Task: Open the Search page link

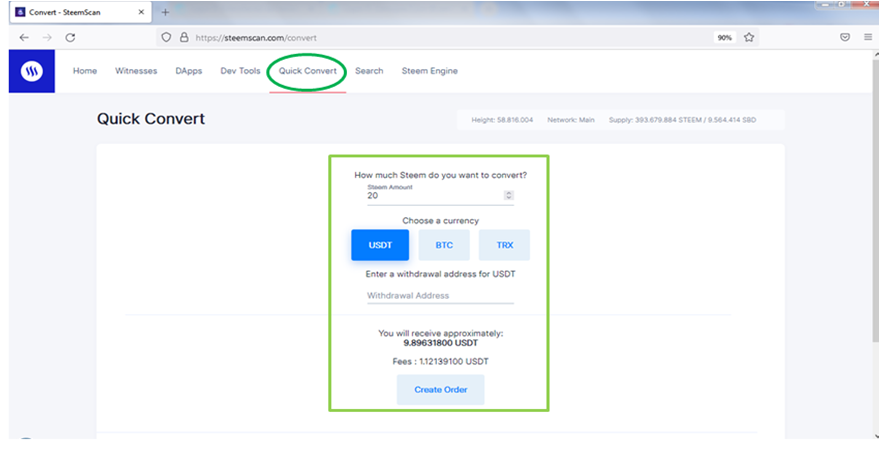Action: coord(369,71)
